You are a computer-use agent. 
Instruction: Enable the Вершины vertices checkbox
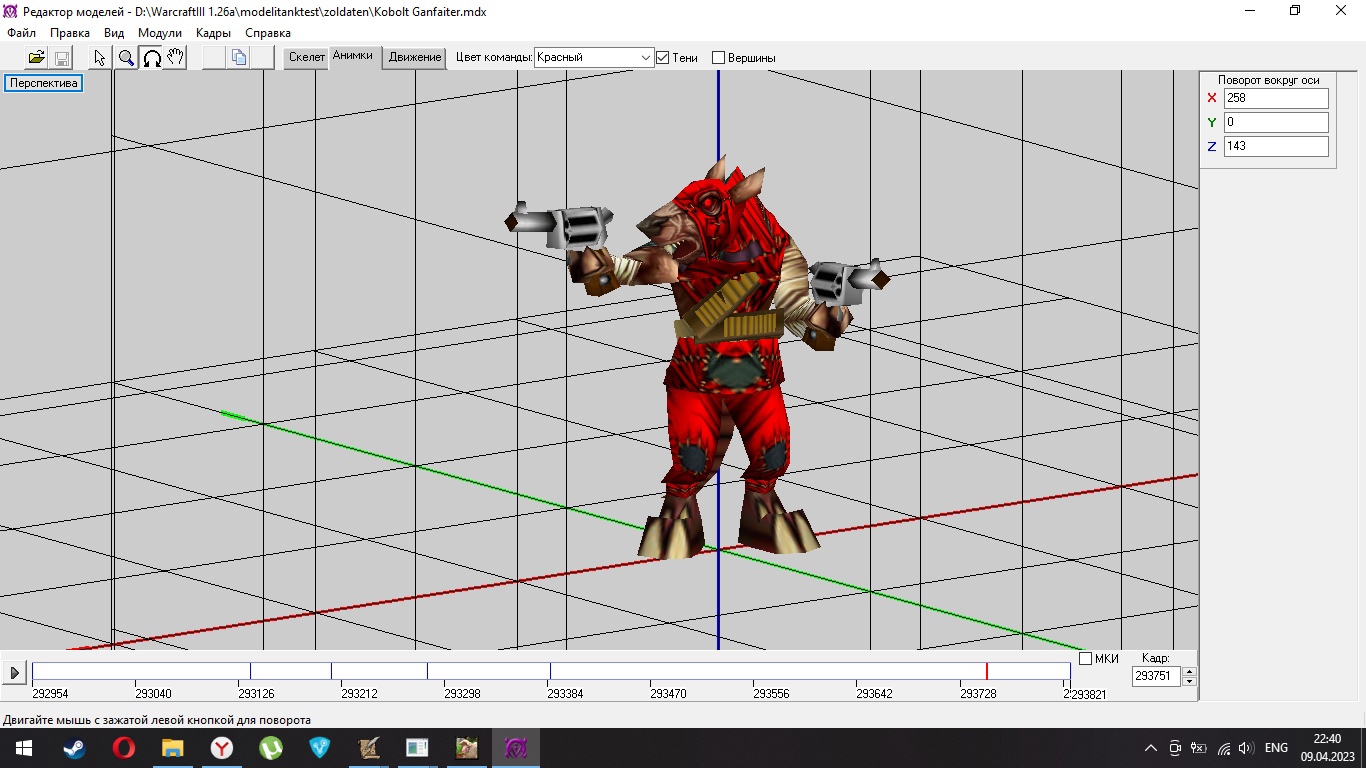[718, 58]
